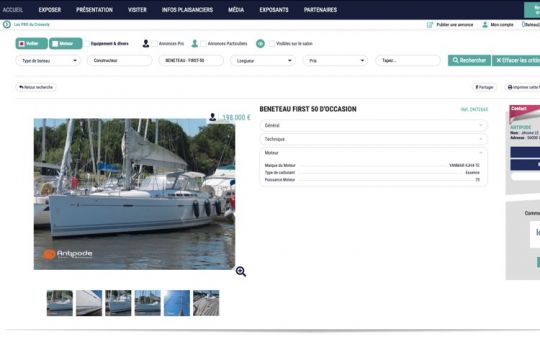
Task: Open the EXPOSER menu item
Action: tap(50, 10)
